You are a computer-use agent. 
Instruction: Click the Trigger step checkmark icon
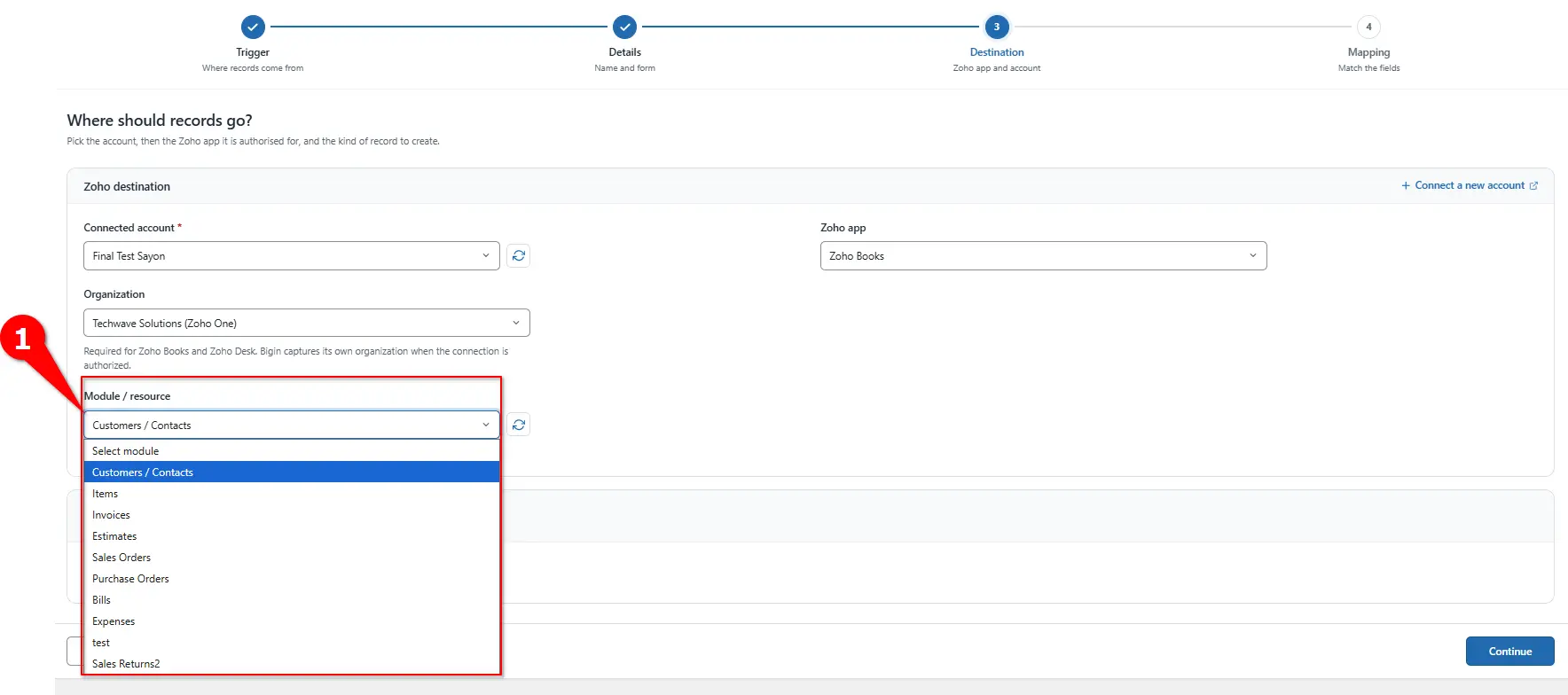point(253,27)
